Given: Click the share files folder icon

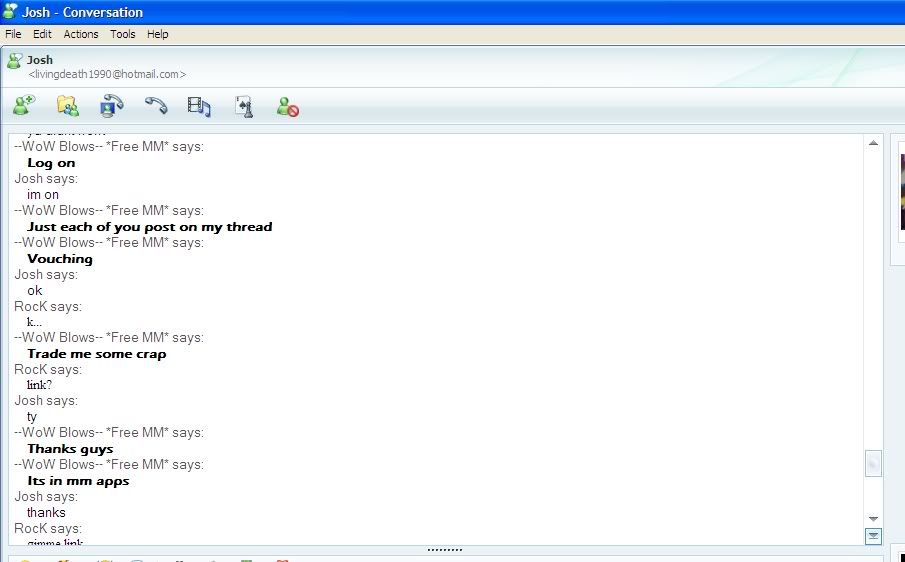Looking at the screenshot, I should click(x=68, y=107).
